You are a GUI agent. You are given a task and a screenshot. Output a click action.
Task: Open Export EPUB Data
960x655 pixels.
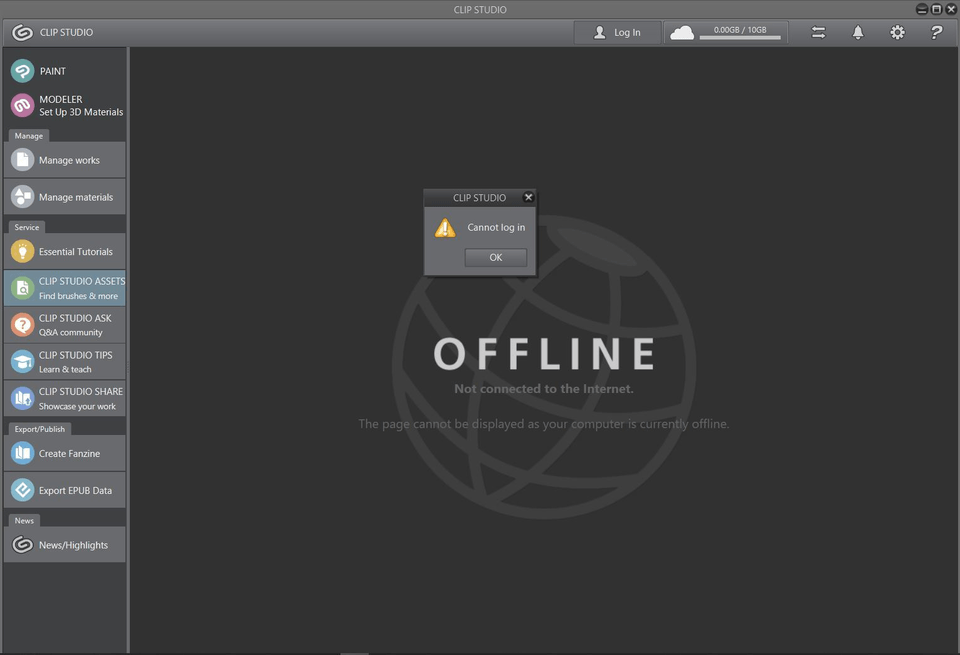65,490
